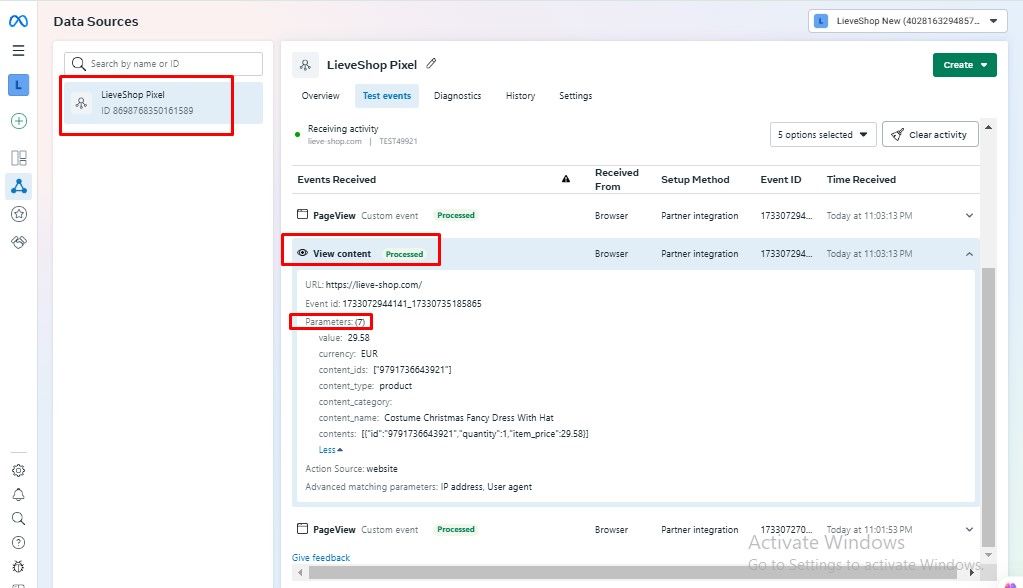Screen dimensions: 1023x588
Task: Click the Parameters: (7) label
Action: click(x=335, y=322)
